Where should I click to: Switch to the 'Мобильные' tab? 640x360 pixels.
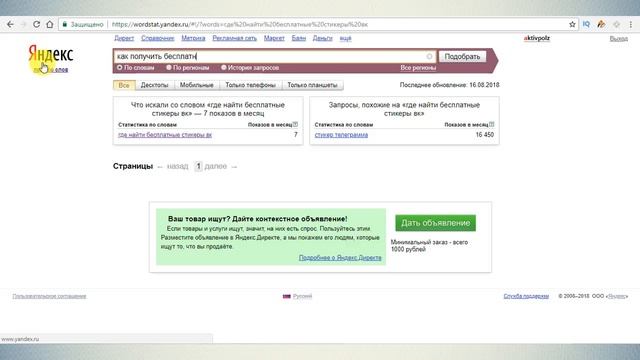197,85
